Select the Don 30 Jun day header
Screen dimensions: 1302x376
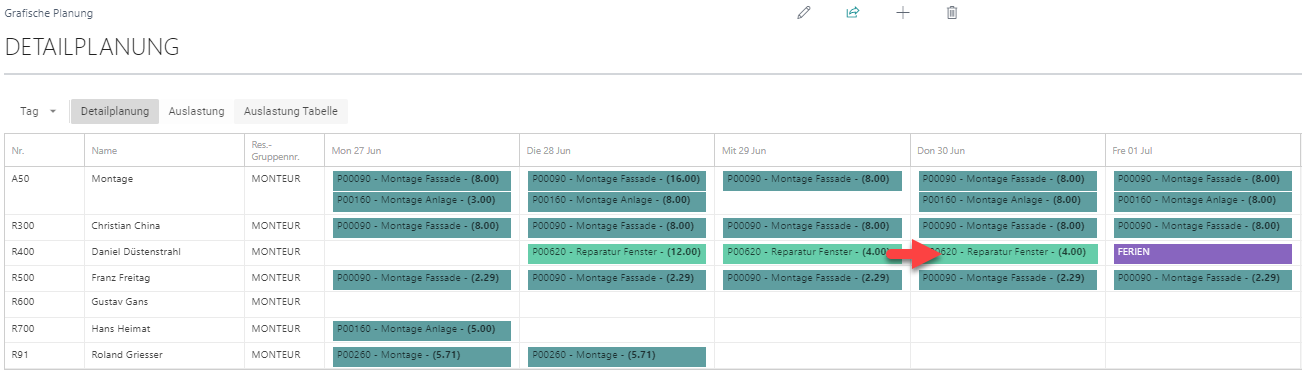pyautogui.click(x=940, y=151)
